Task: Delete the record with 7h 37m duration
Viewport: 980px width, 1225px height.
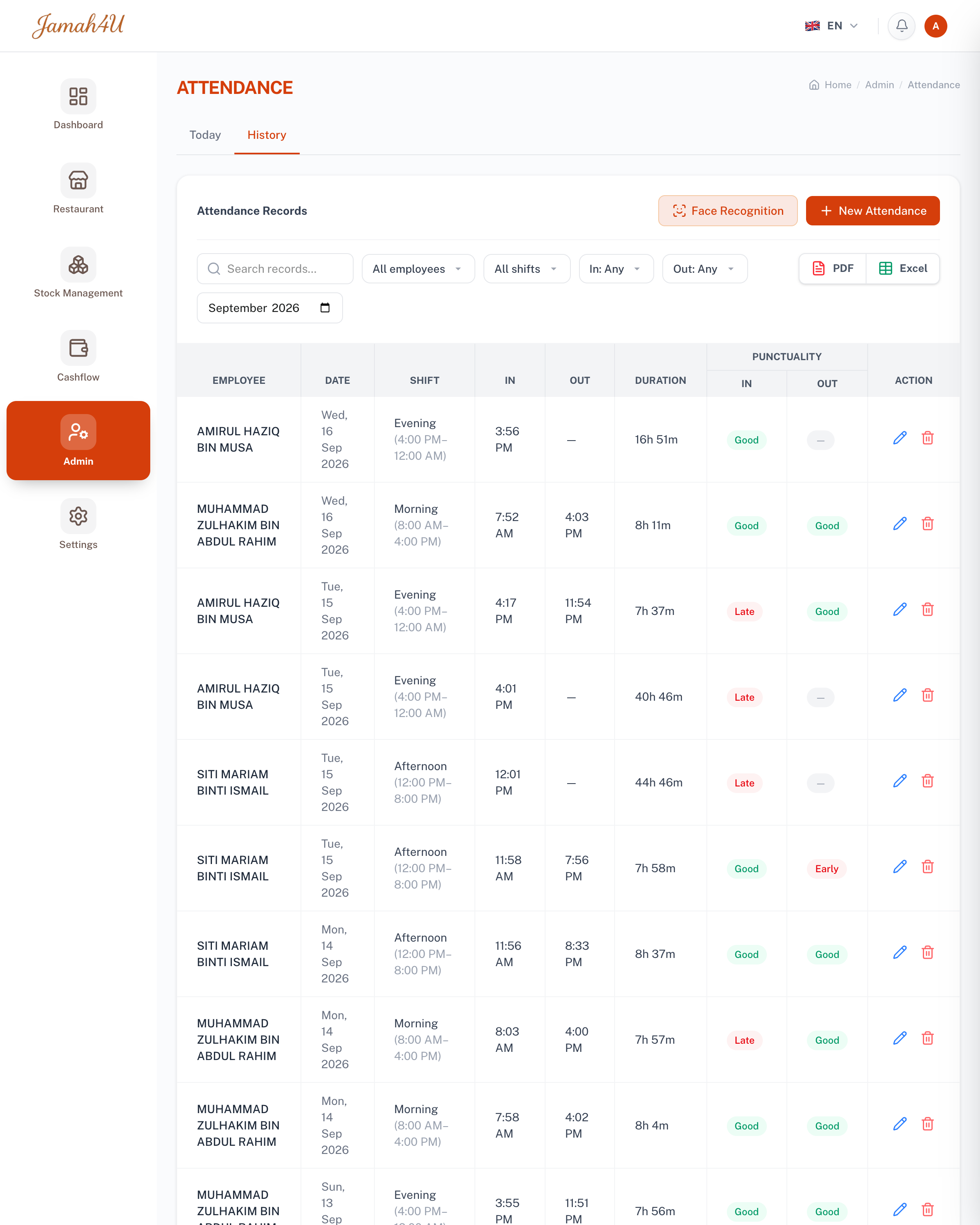Action: [928, 609]
